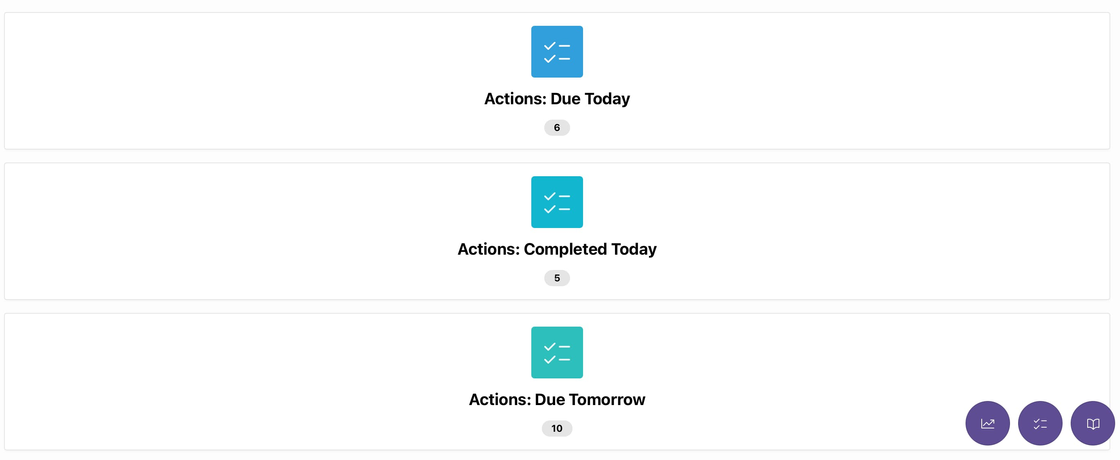
Task: Open the purple trend chart floating button
Action: click(988, 423)
